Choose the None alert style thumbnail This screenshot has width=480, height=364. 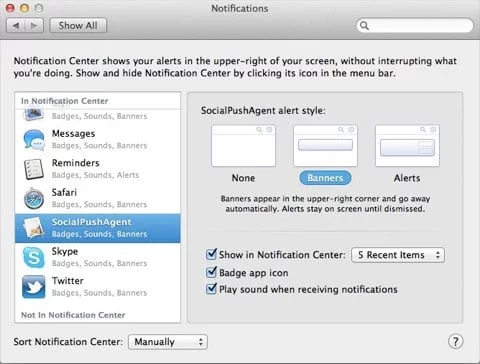click(x=243, y=146)
